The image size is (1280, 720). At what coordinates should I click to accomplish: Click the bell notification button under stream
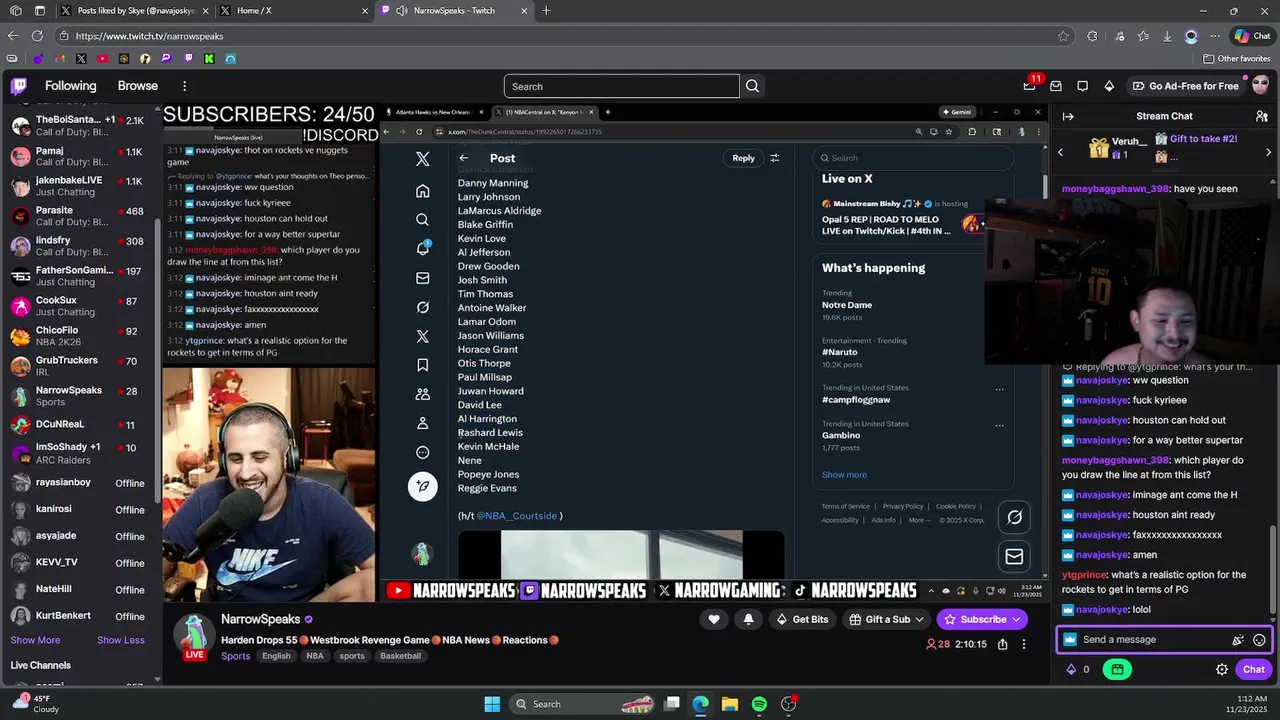(x=748, y=619)
